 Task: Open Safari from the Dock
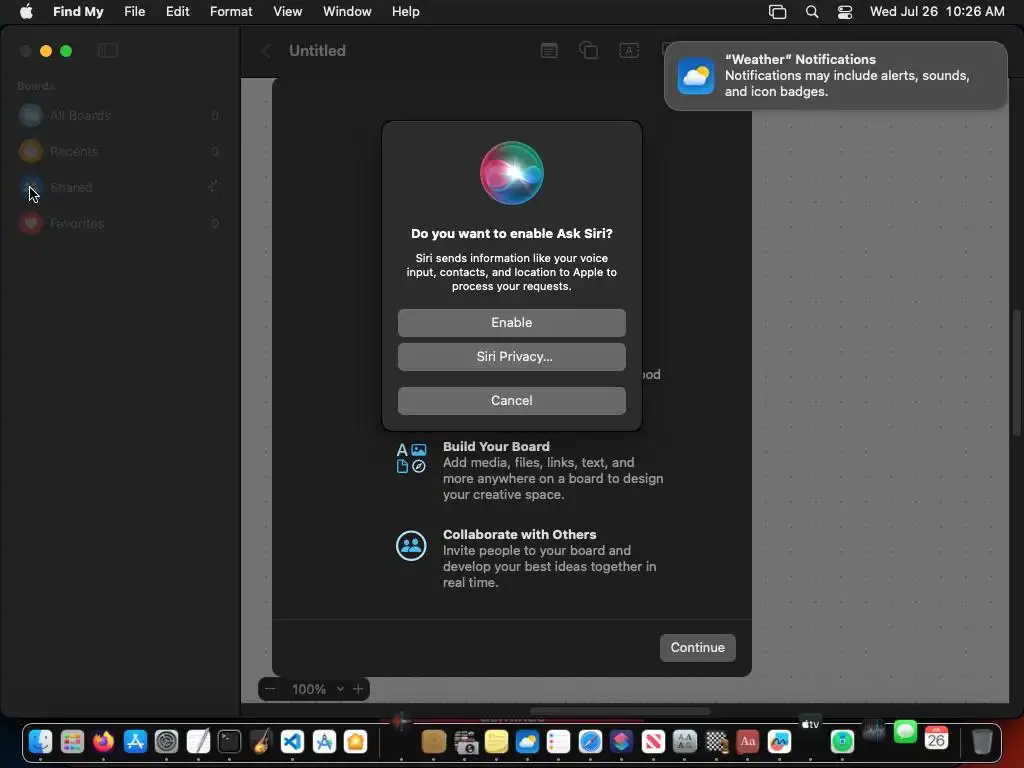tap(590, 741)
